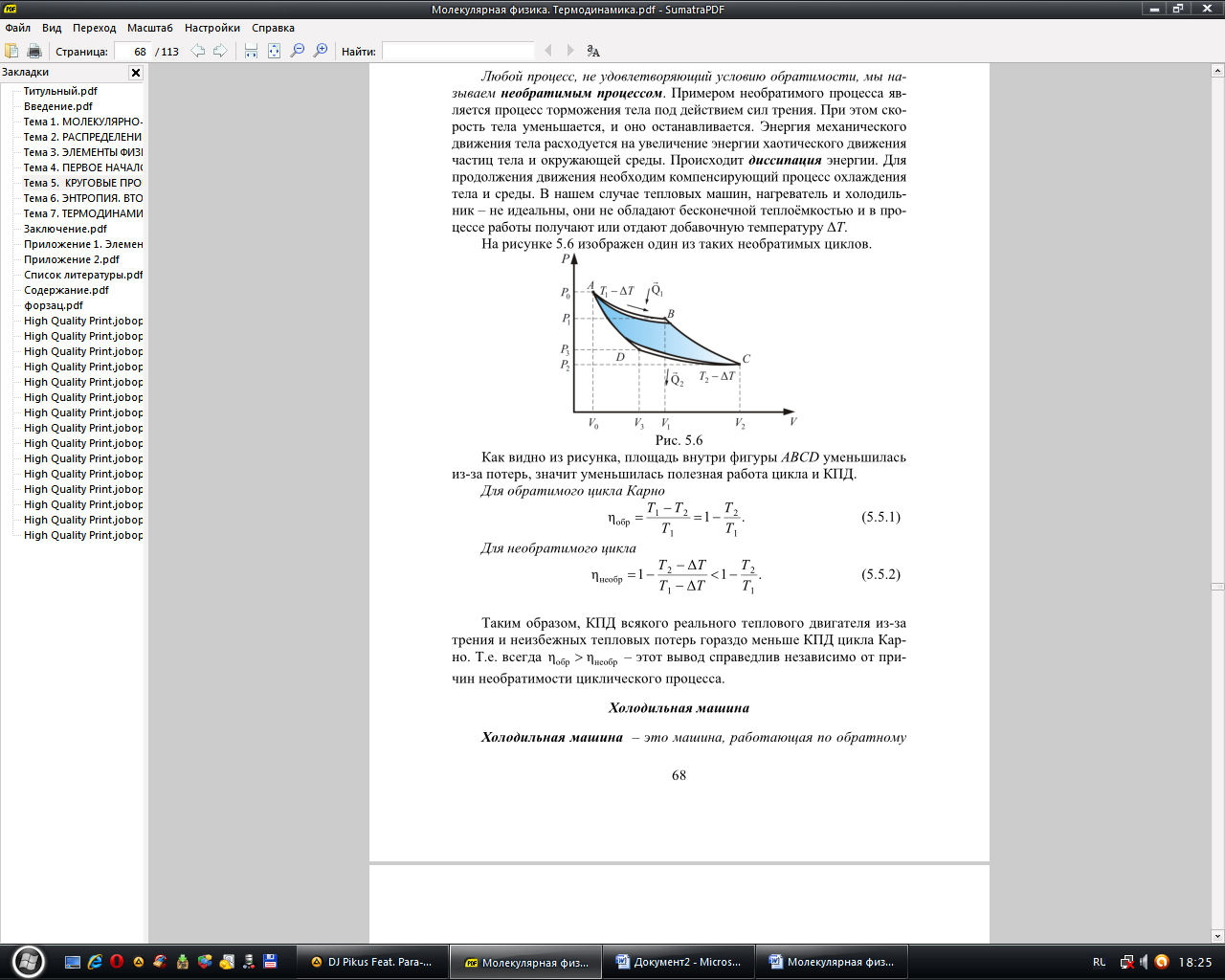Screen dimensions: 1225x980
Task: Open bookmark Тема 4. ПЕРВОЕ НАЧАЛО
Action: [x=83, y=167]
